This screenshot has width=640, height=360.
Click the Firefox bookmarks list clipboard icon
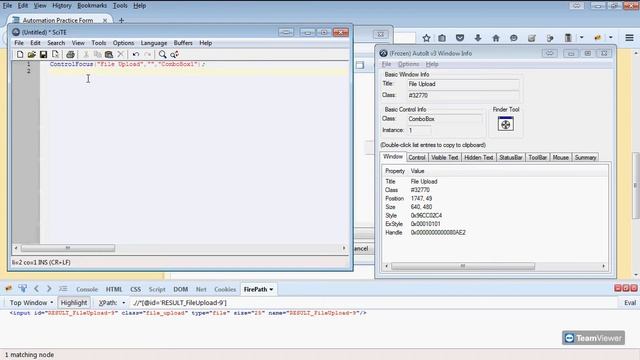(x=442, y=38)
